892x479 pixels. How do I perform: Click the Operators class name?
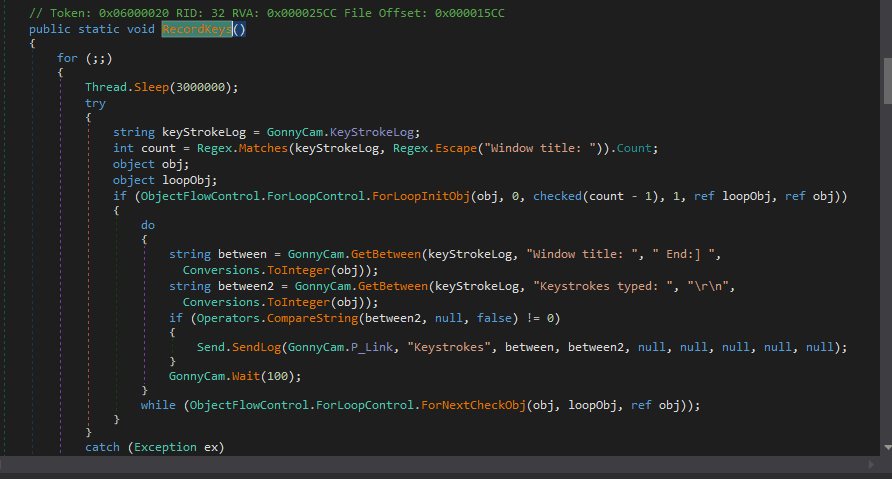click(228, 318)
